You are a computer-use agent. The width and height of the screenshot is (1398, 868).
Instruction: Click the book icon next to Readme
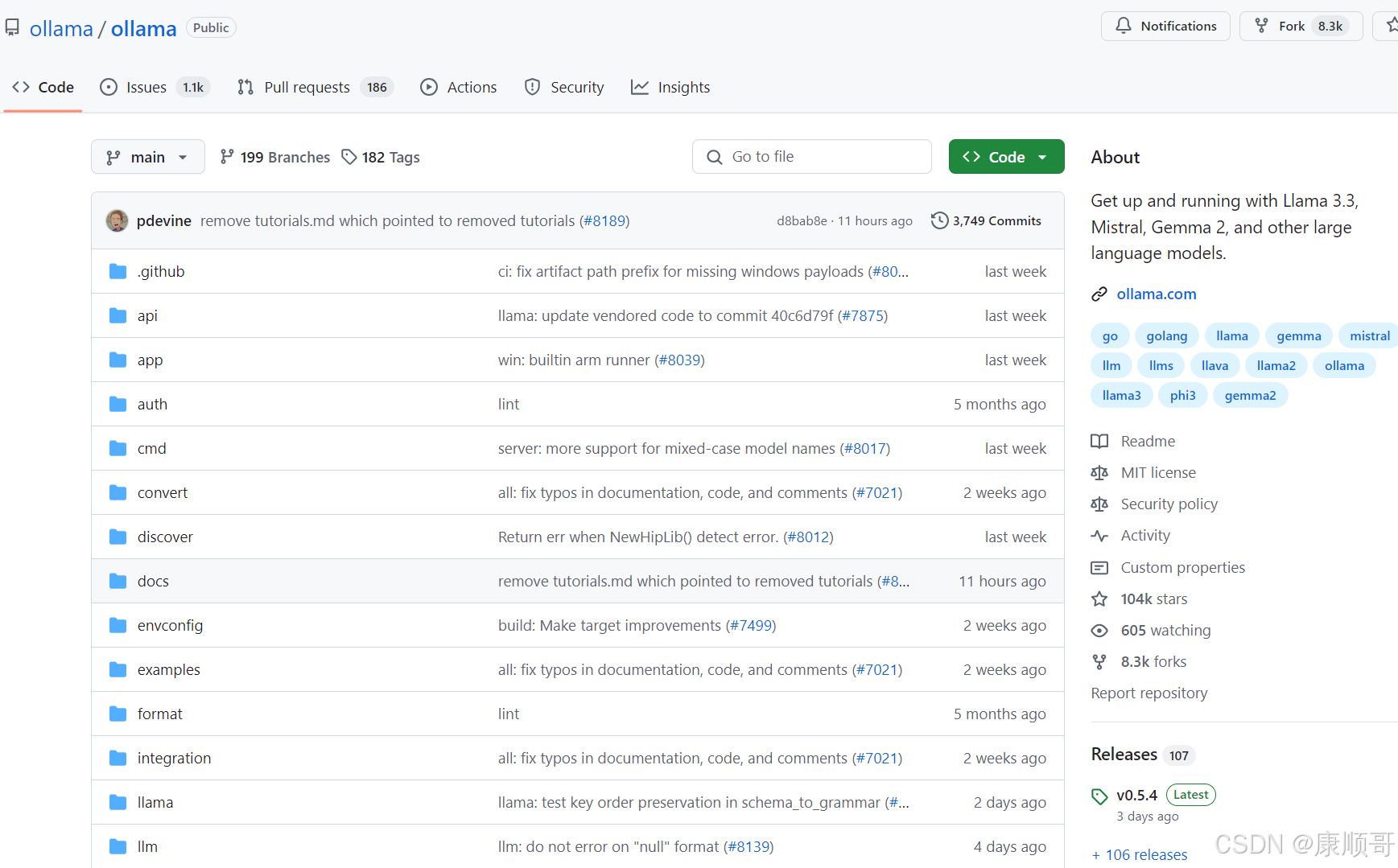1099,441
